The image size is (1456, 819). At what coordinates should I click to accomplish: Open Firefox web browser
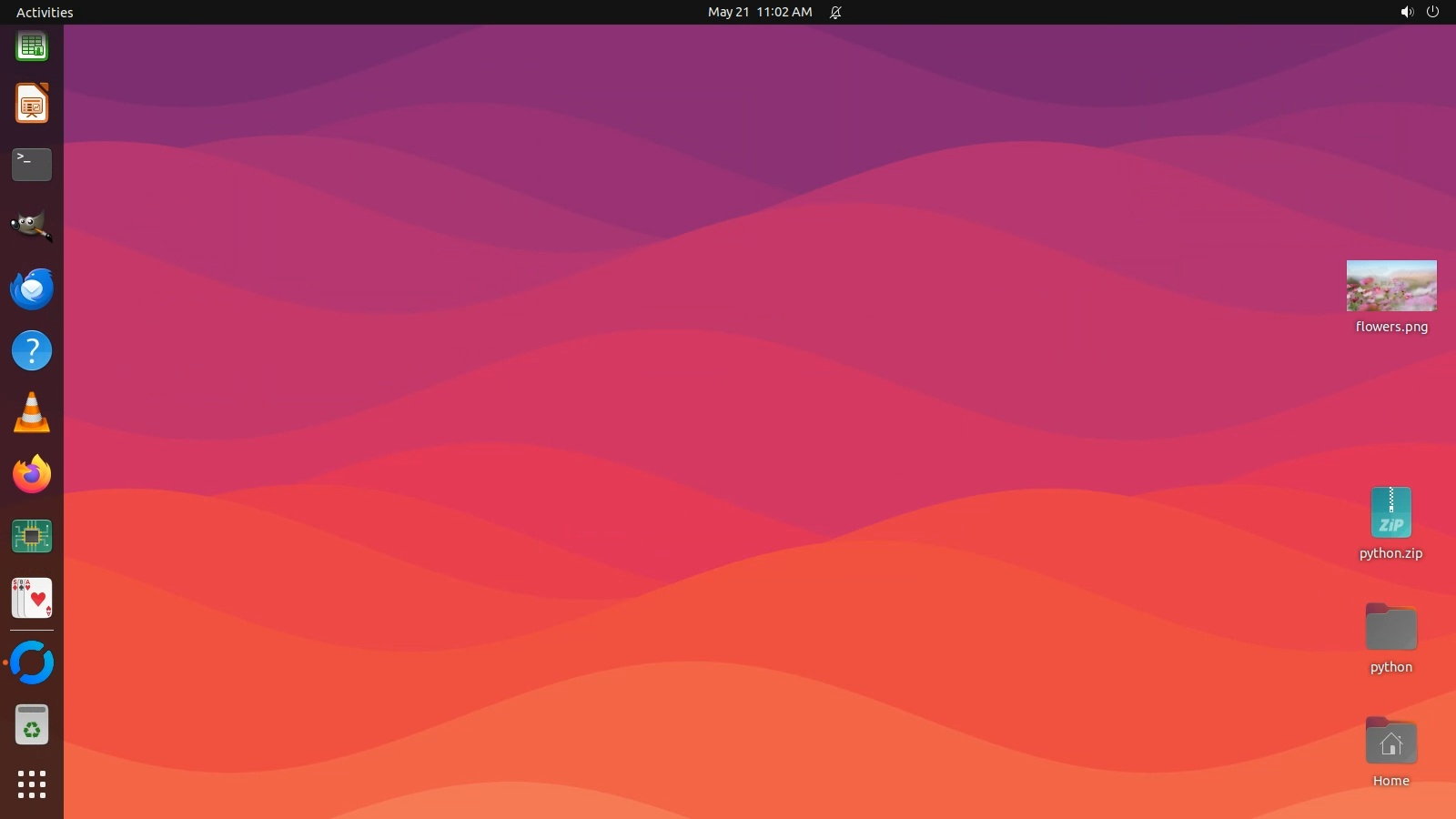click(32, 474)
